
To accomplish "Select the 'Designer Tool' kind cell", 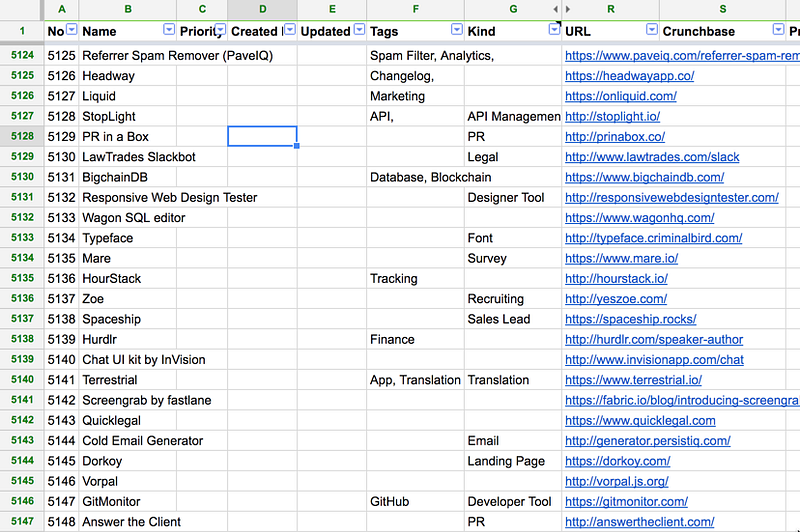I will (513, 197).
